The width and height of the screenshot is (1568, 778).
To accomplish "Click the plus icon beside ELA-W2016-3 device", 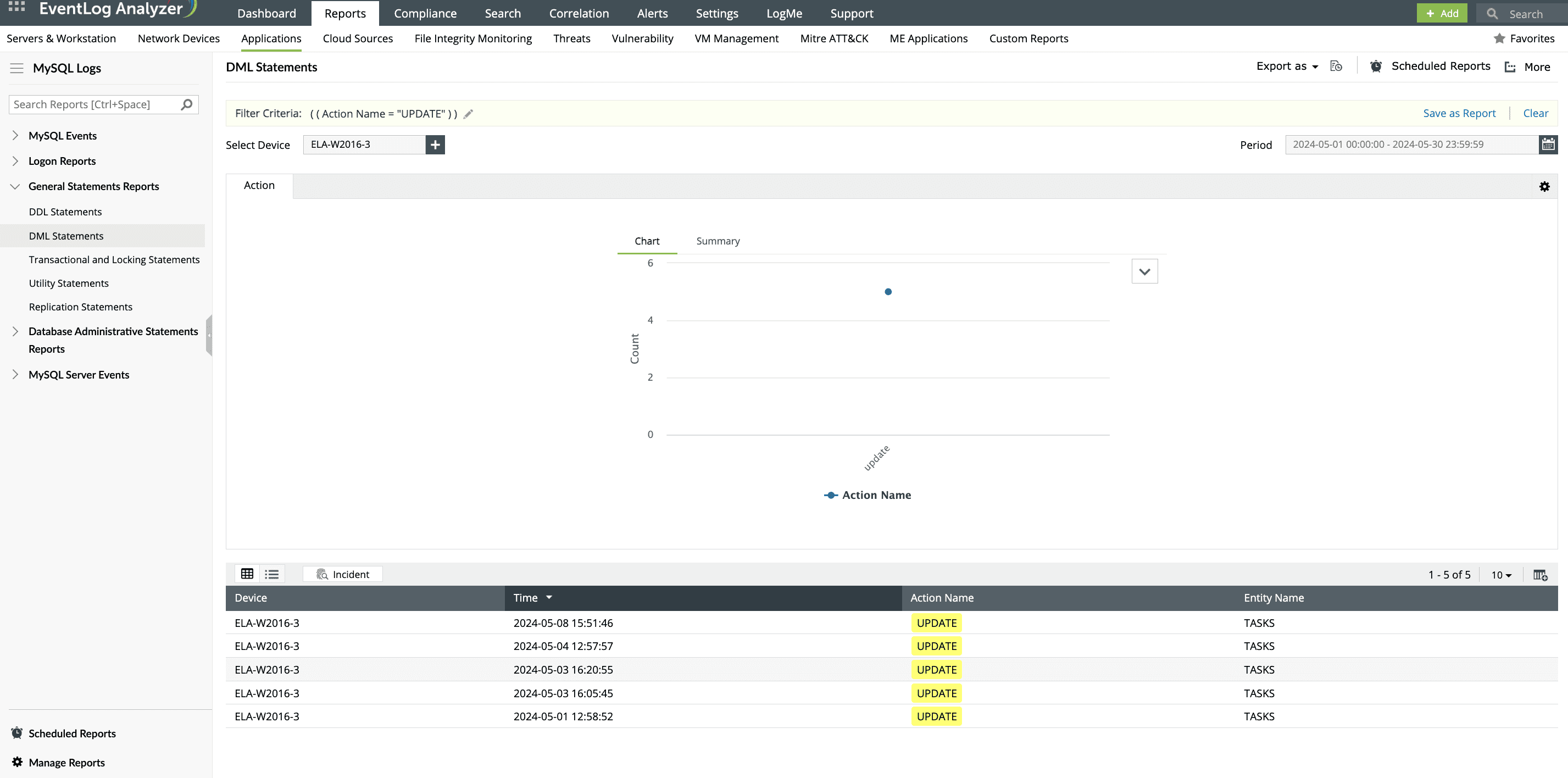I will coord(435,145).
